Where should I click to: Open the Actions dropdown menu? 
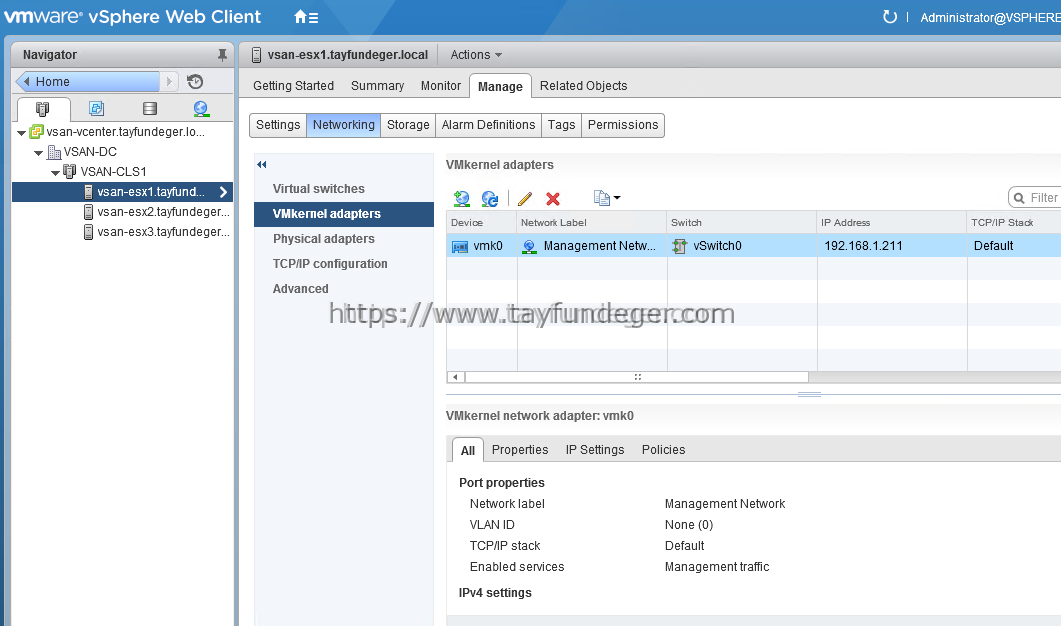click(476, 55)
